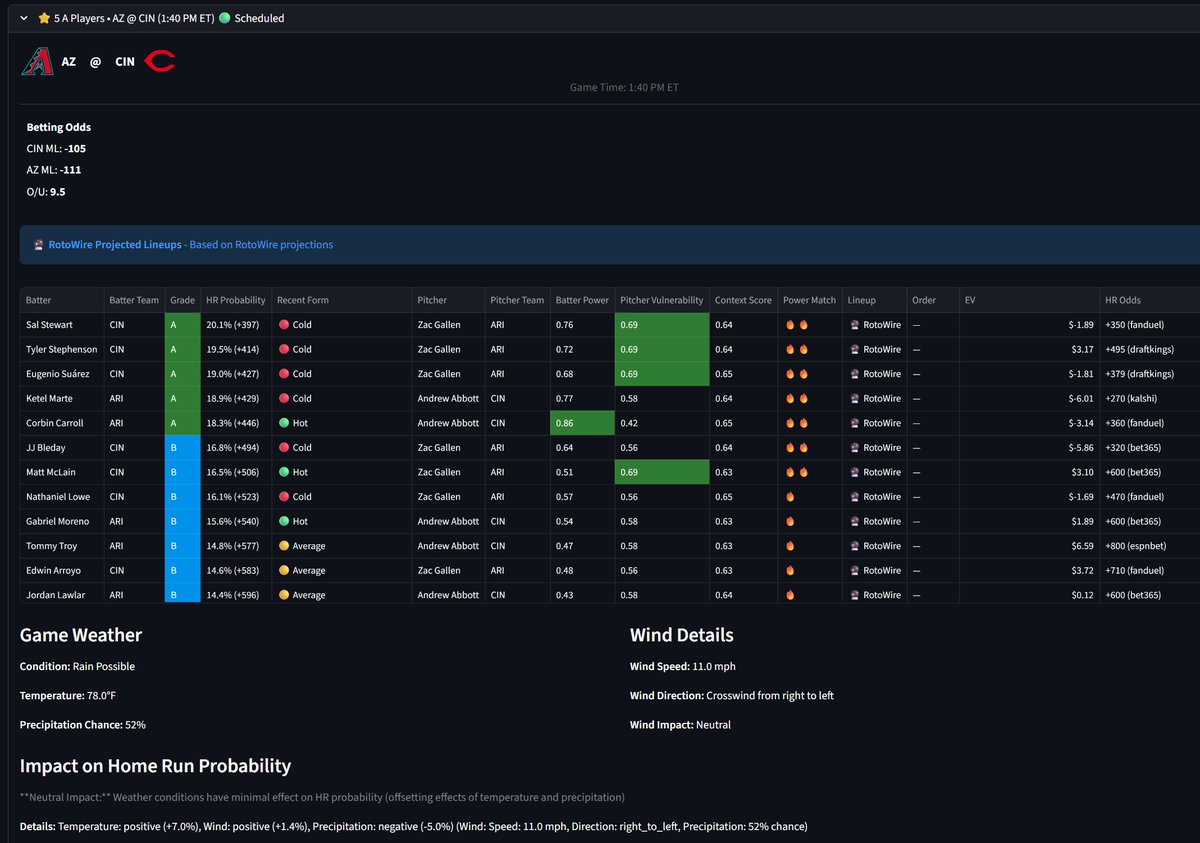
Task: Sort by Pitcher Vulnerability column header
Action: [662, 300]
